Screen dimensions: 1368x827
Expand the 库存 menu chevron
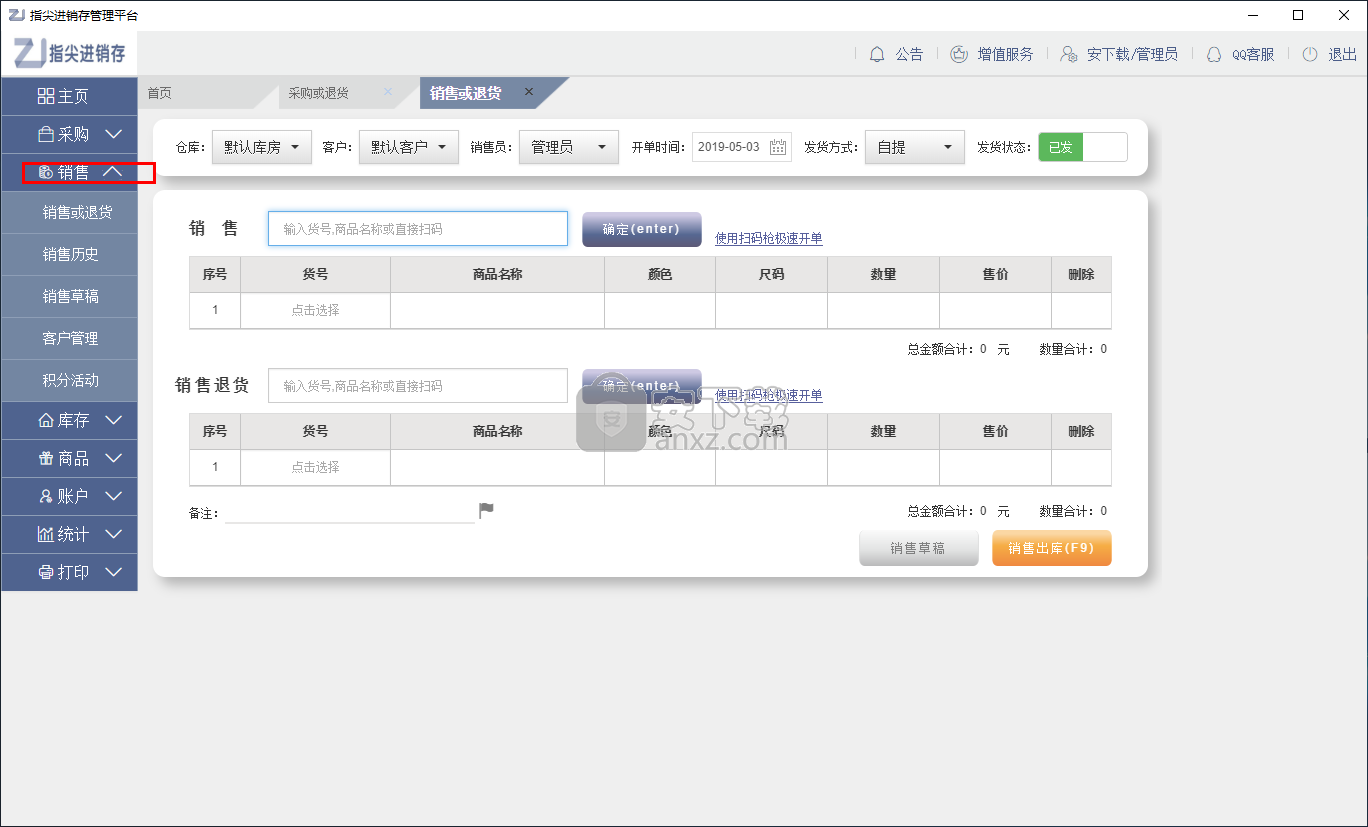[x=113, y=420]
